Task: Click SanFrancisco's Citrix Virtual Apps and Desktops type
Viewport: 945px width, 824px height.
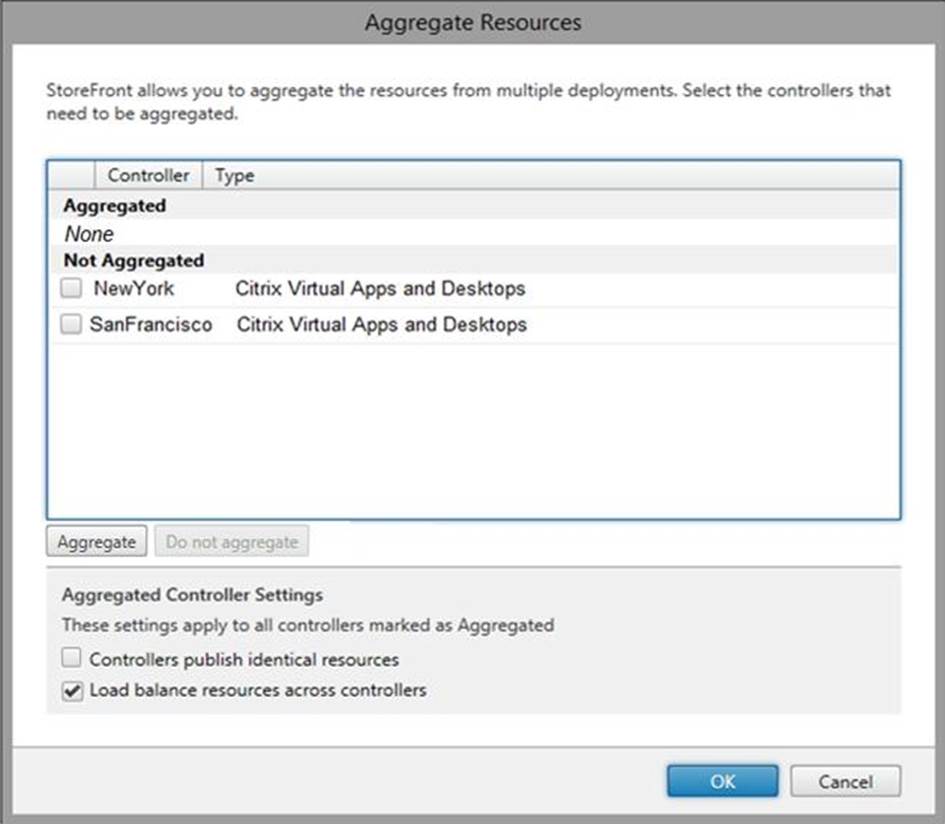Action: [x=381, y=325]
